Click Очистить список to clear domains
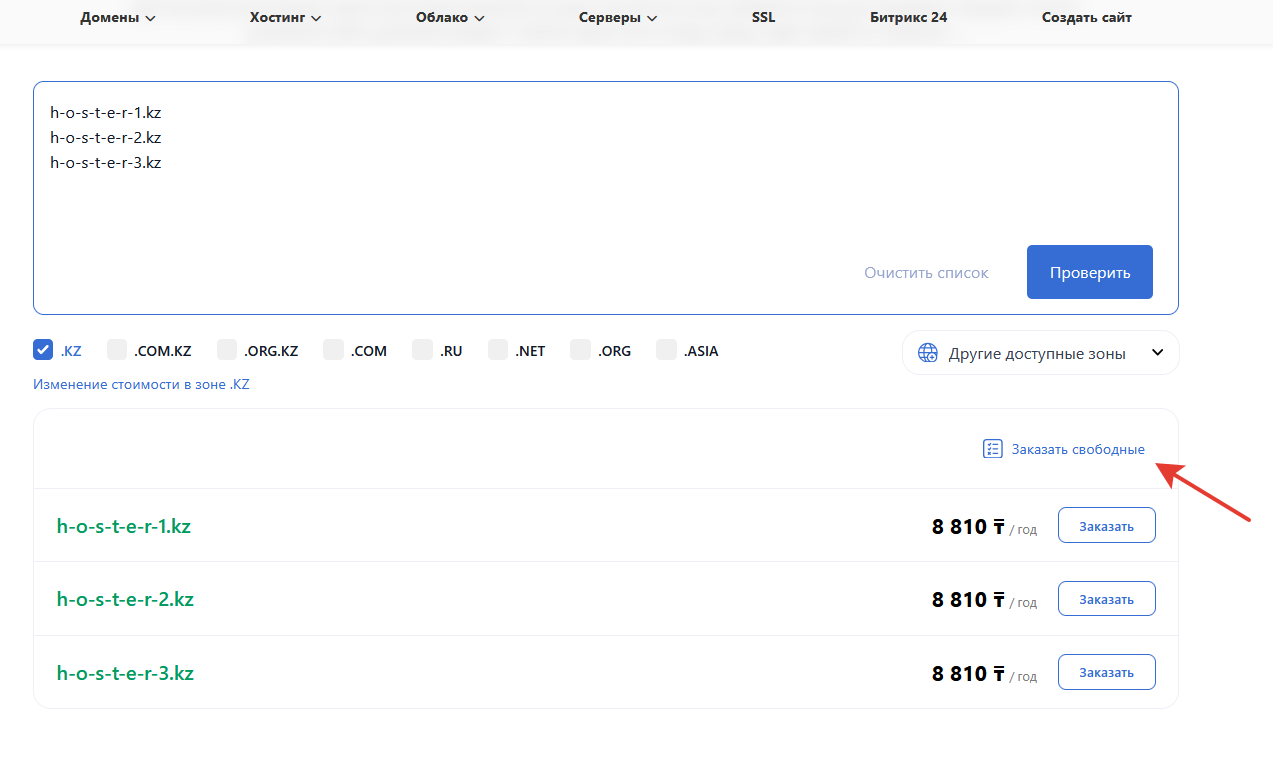The height and width of the screenshot is (765, 1273). [926, 273]
